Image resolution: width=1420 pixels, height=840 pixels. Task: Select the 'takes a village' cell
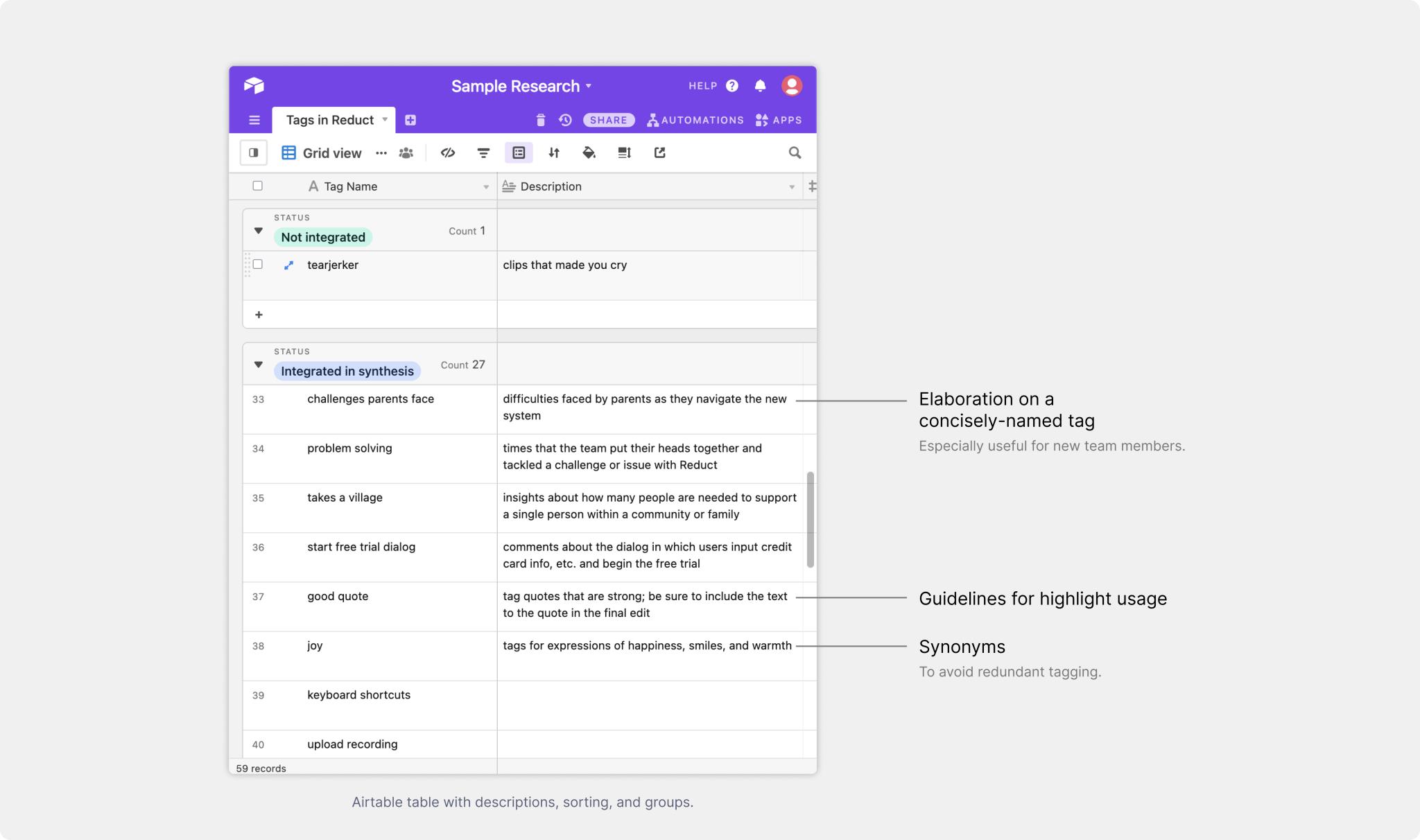370,508
